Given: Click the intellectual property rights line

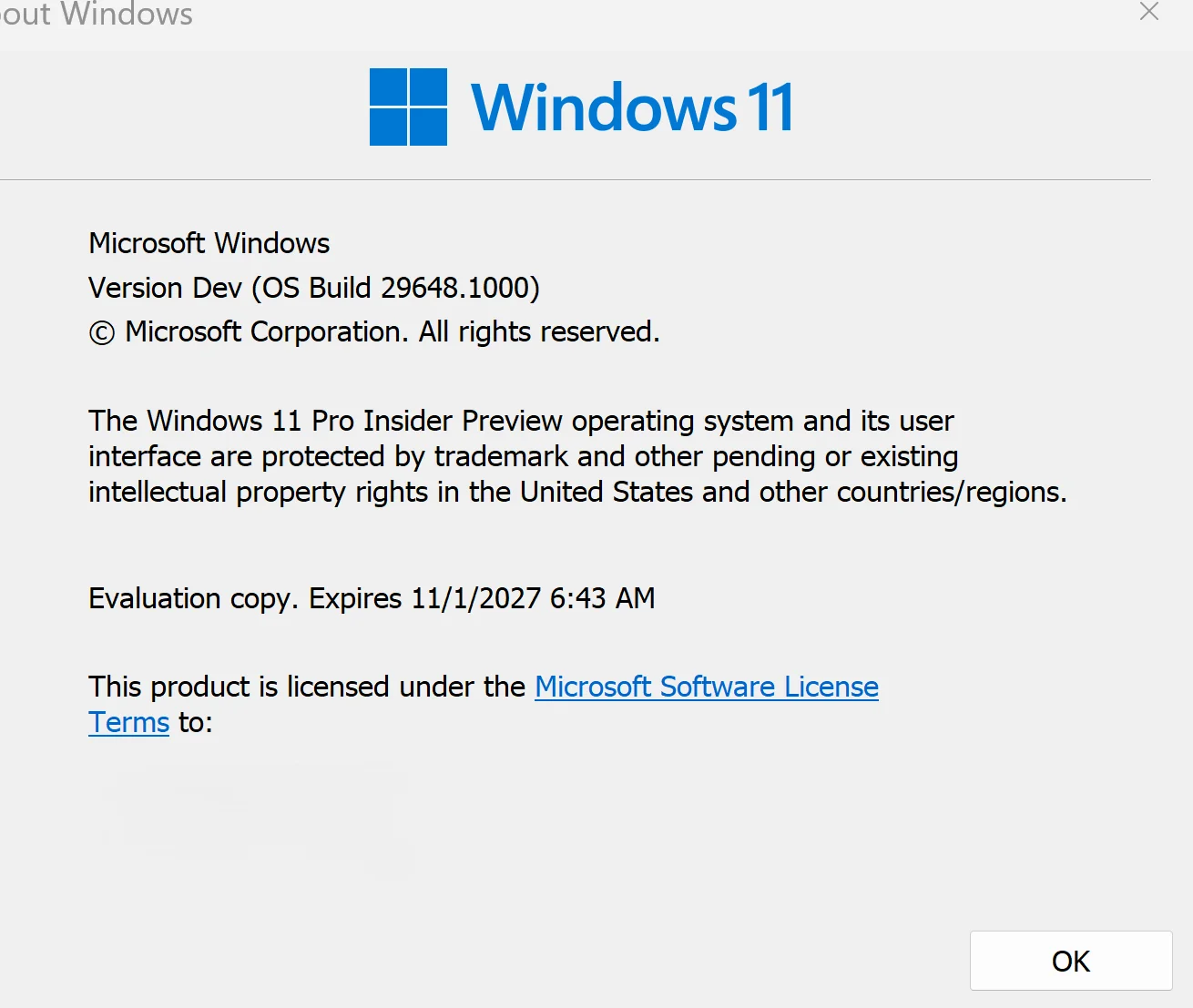Looking at the screenshot, I should point(577,492).
